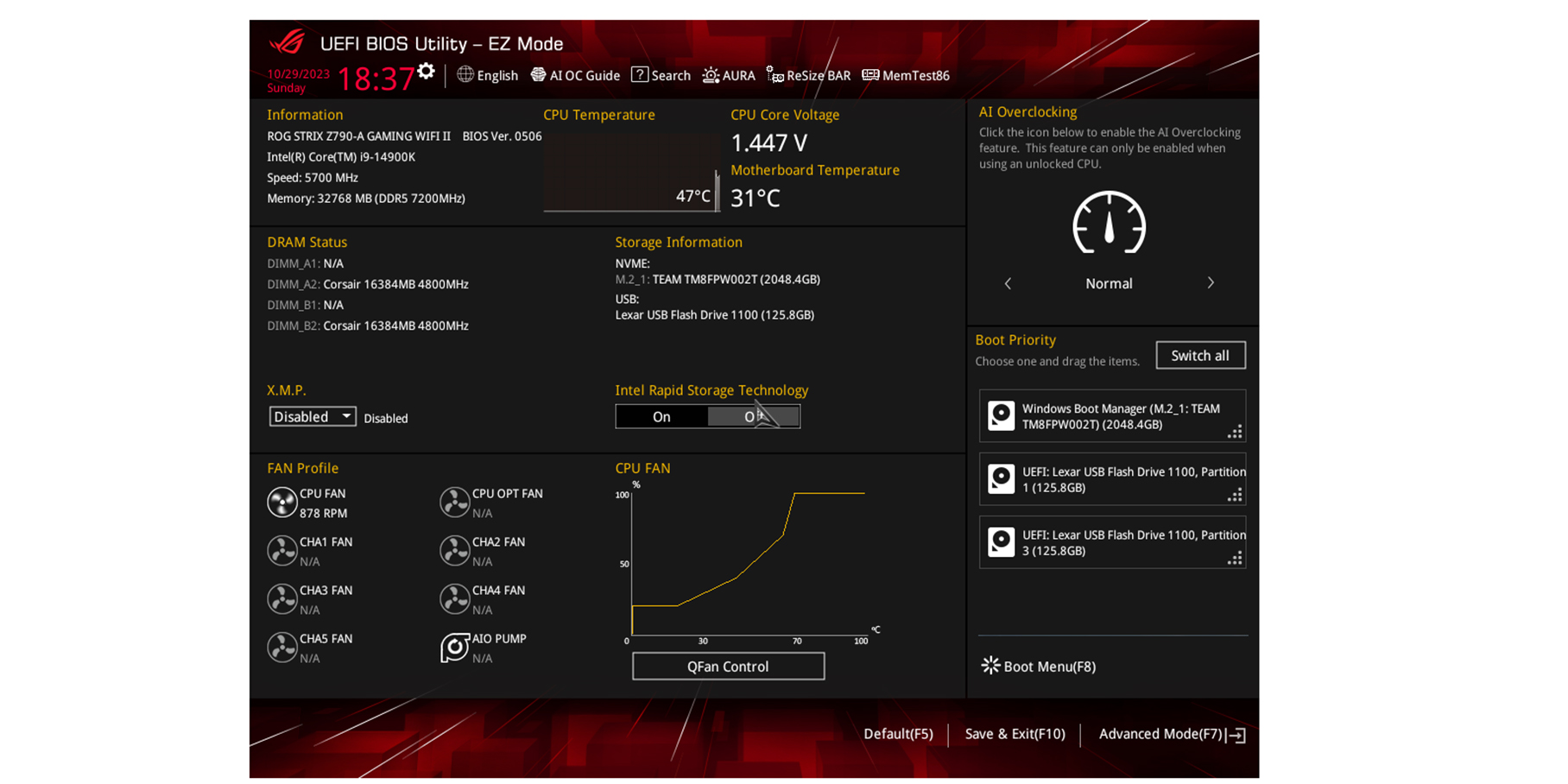Select Lexar USB Partition 3 boot entry
1568x784 pixels.
point(1112,542)
